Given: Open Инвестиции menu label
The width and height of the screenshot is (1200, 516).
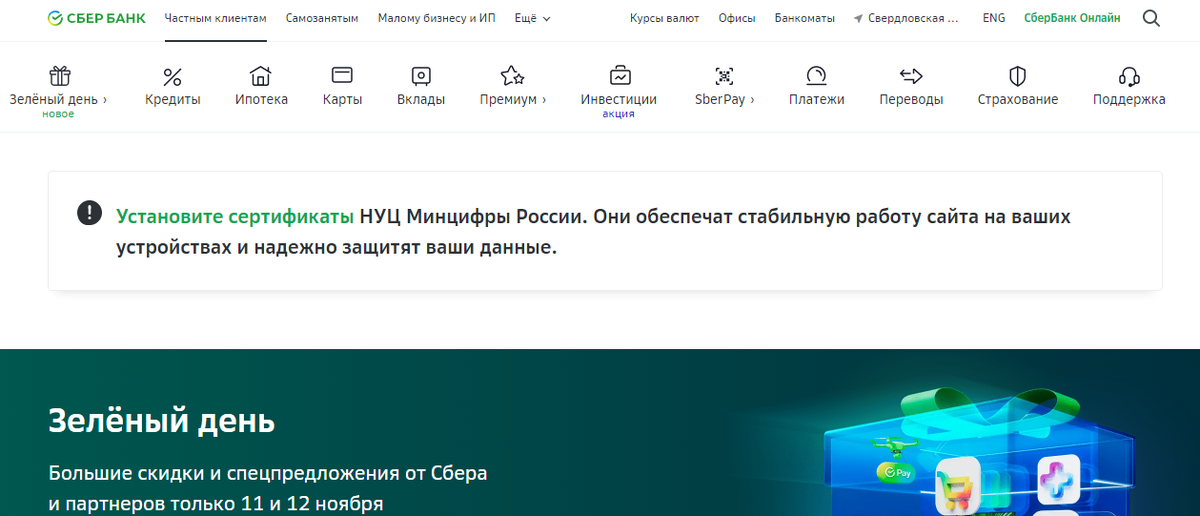Looking at the screenshot, I should point(619,99).
